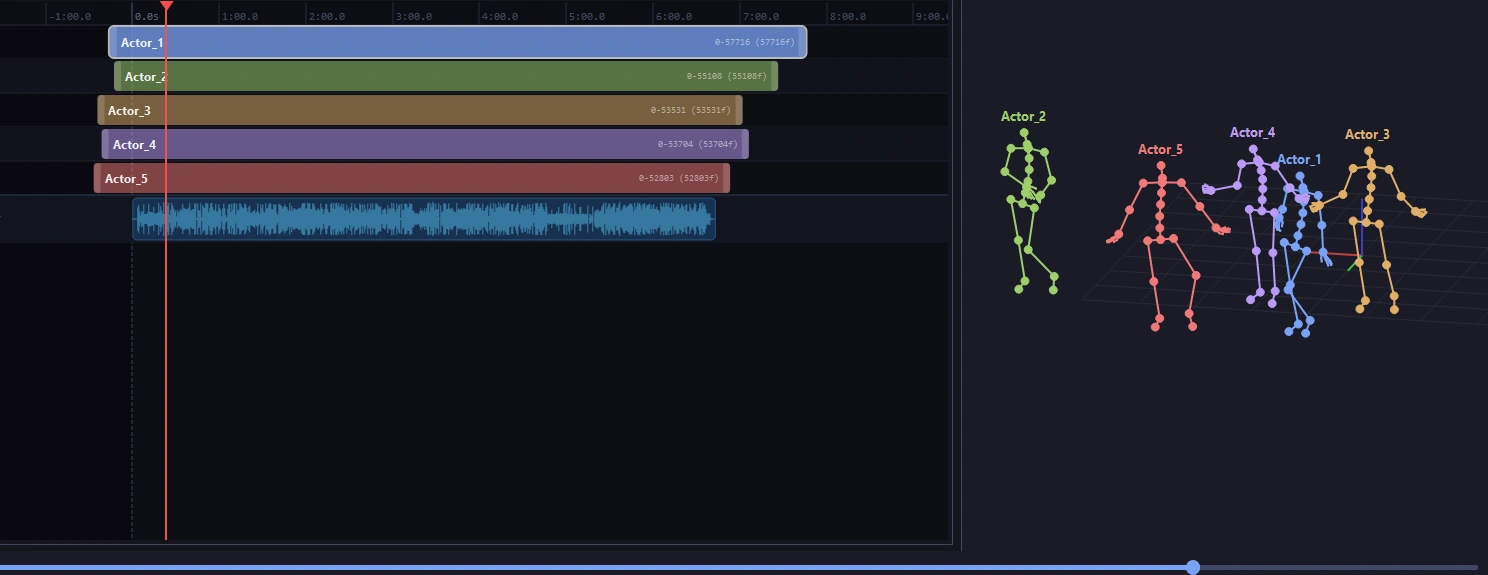Click the right trim handle of the Actor_5 clip

pyautogui.click(x=727, y=178)
